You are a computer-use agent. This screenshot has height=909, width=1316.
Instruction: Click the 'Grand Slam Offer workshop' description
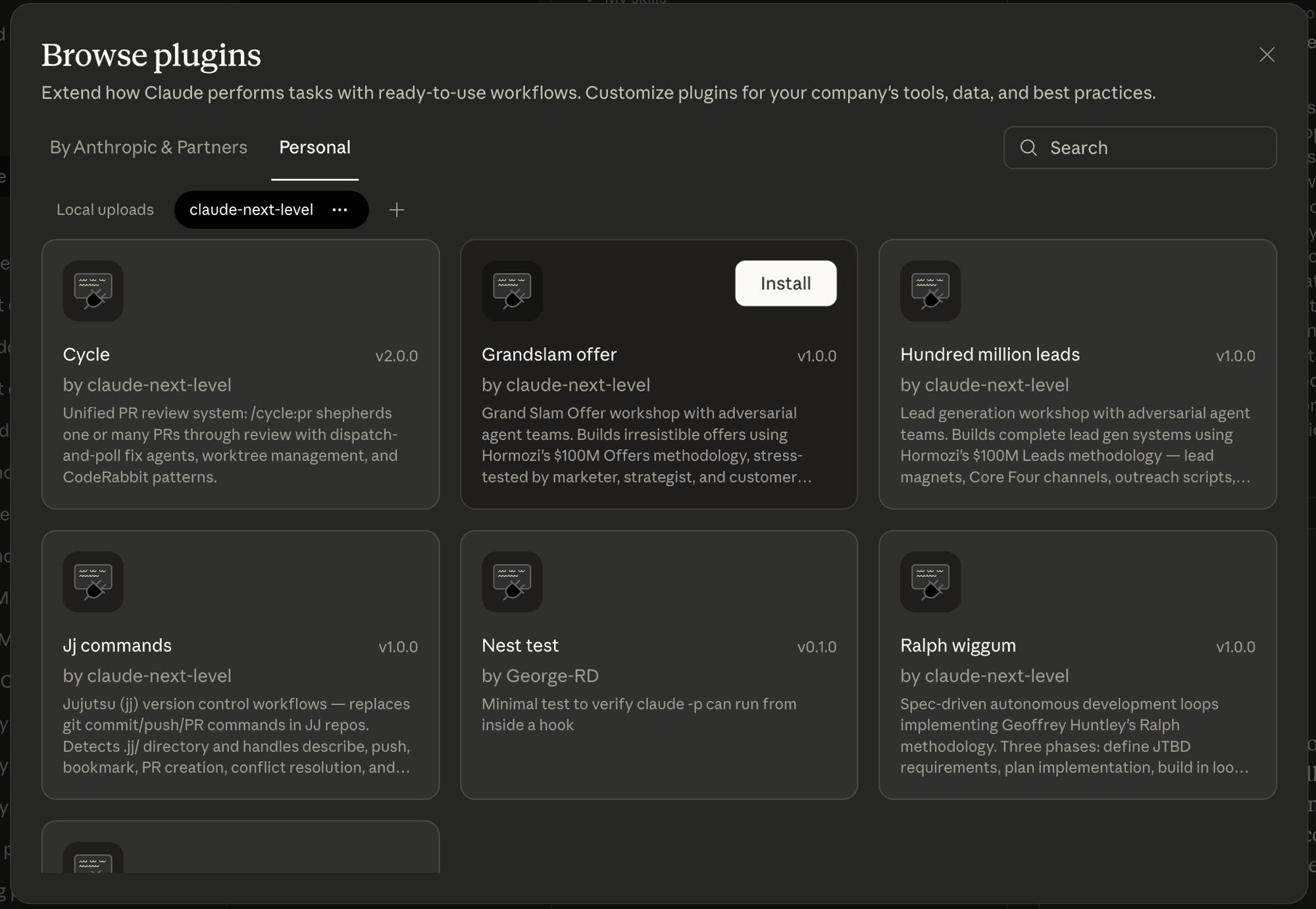click(647, 445)
